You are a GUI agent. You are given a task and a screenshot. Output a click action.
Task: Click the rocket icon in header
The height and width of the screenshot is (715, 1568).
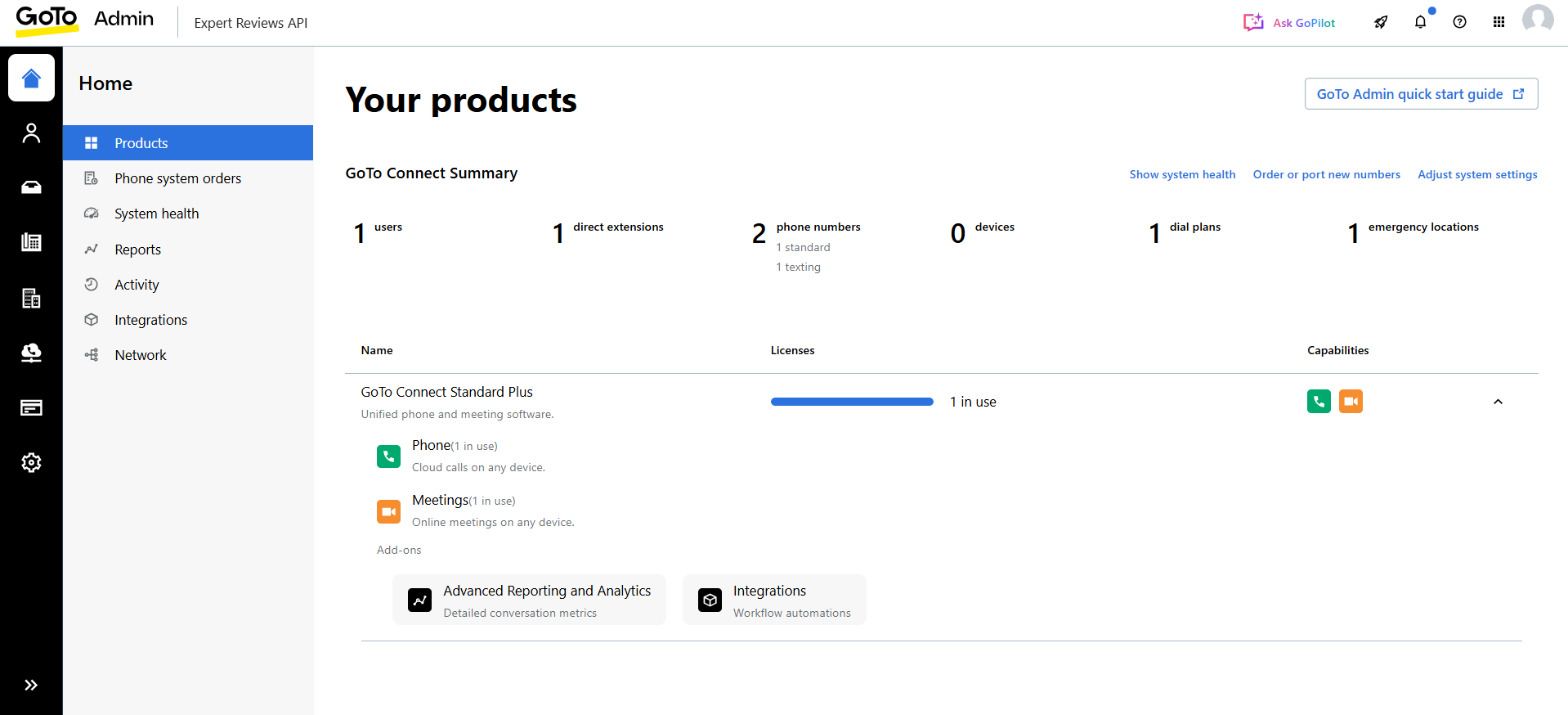[1381, 22]
